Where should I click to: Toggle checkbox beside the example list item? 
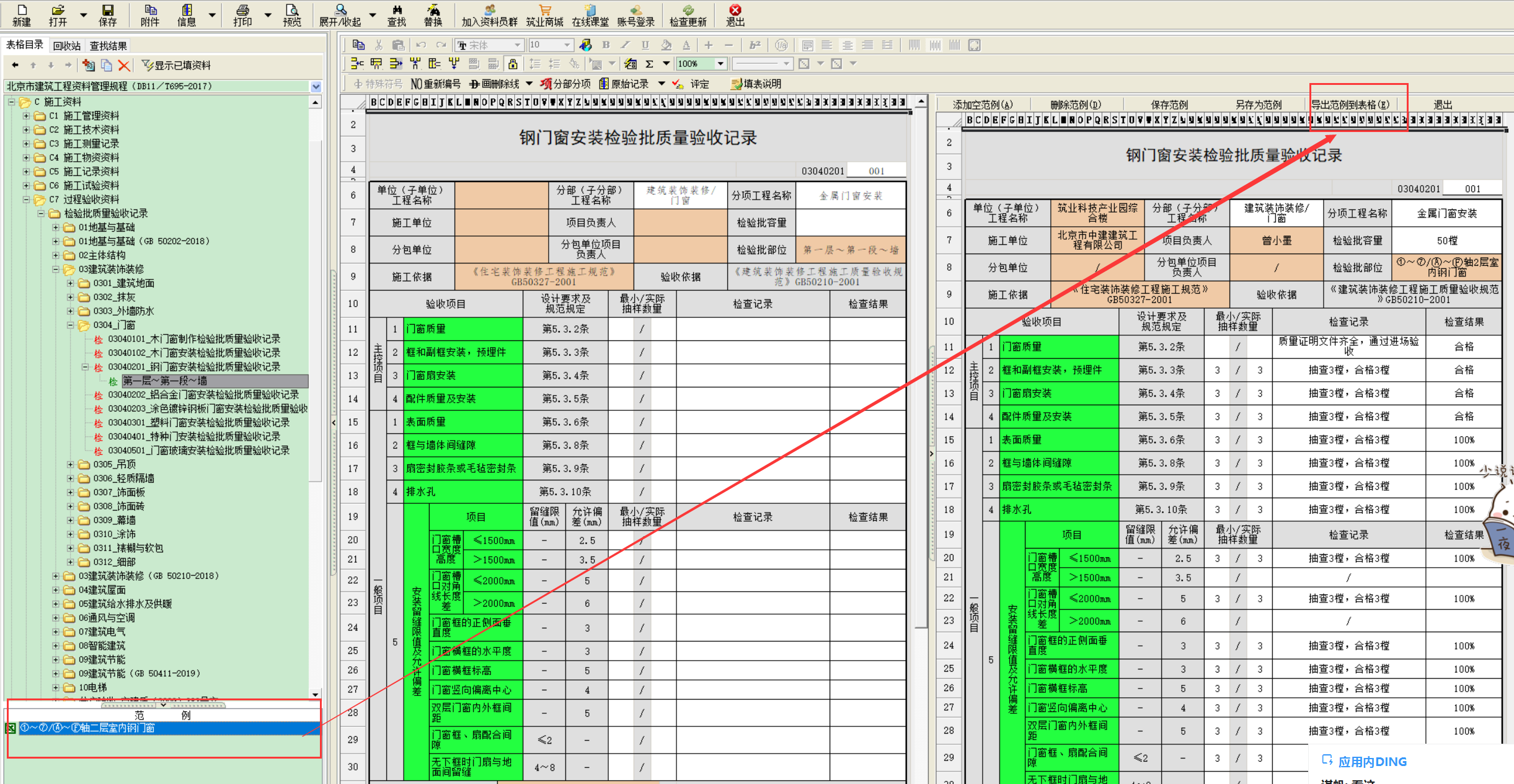click(x=11, y=728)
